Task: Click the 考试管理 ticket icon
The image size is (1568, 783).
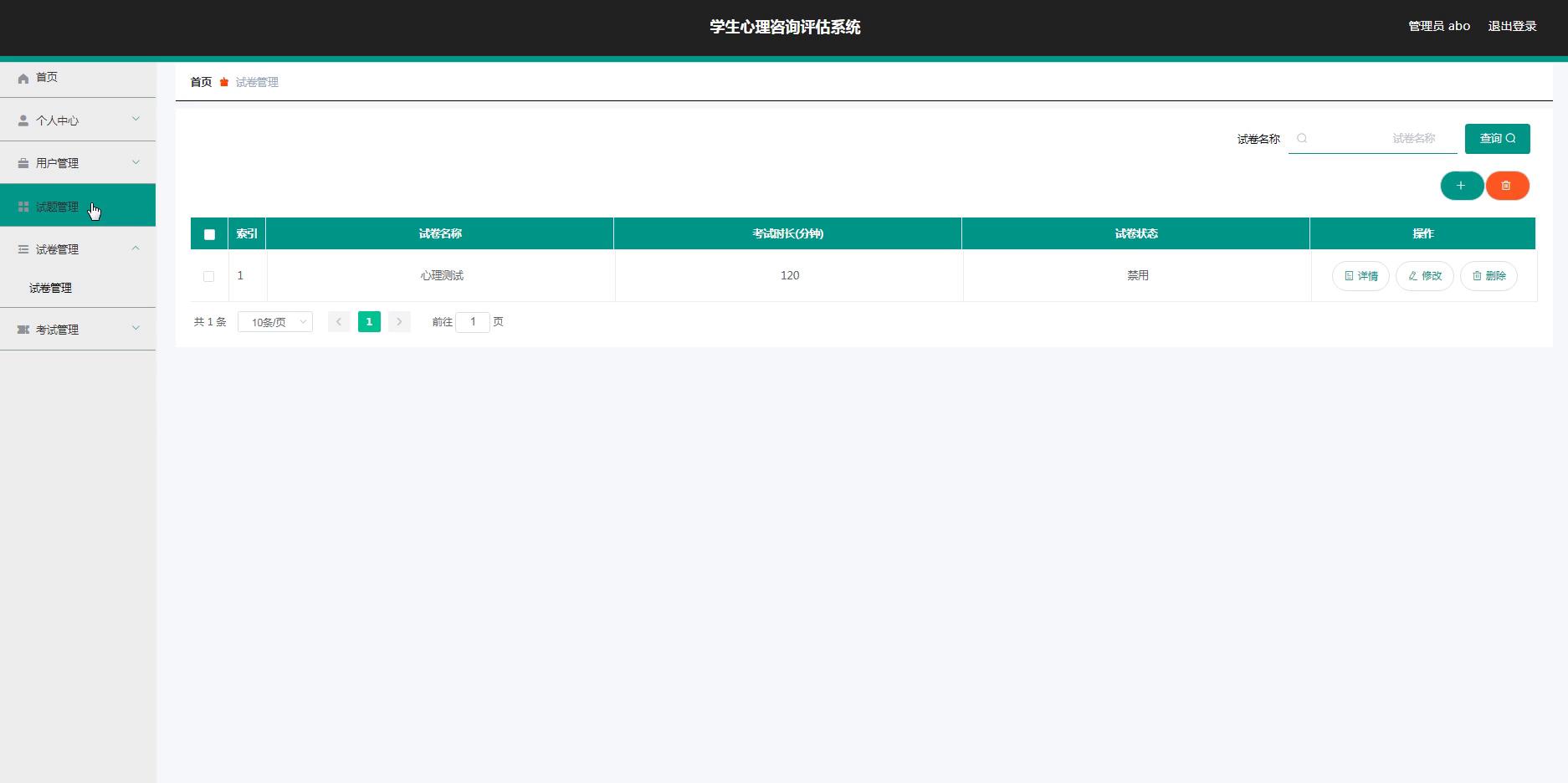Action: tap(23, 330)
